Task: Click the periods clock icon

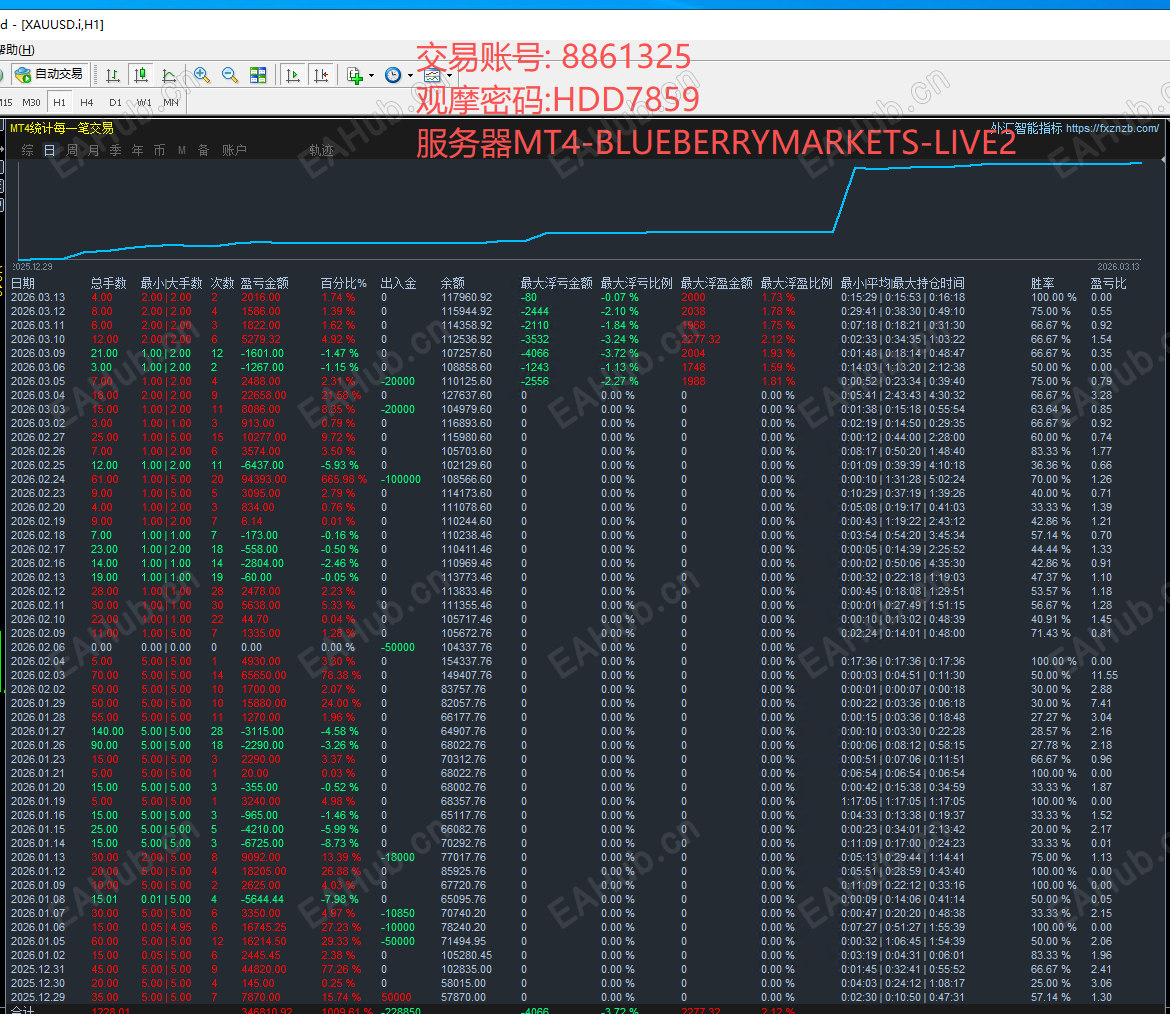Action: tap(393, 75)
